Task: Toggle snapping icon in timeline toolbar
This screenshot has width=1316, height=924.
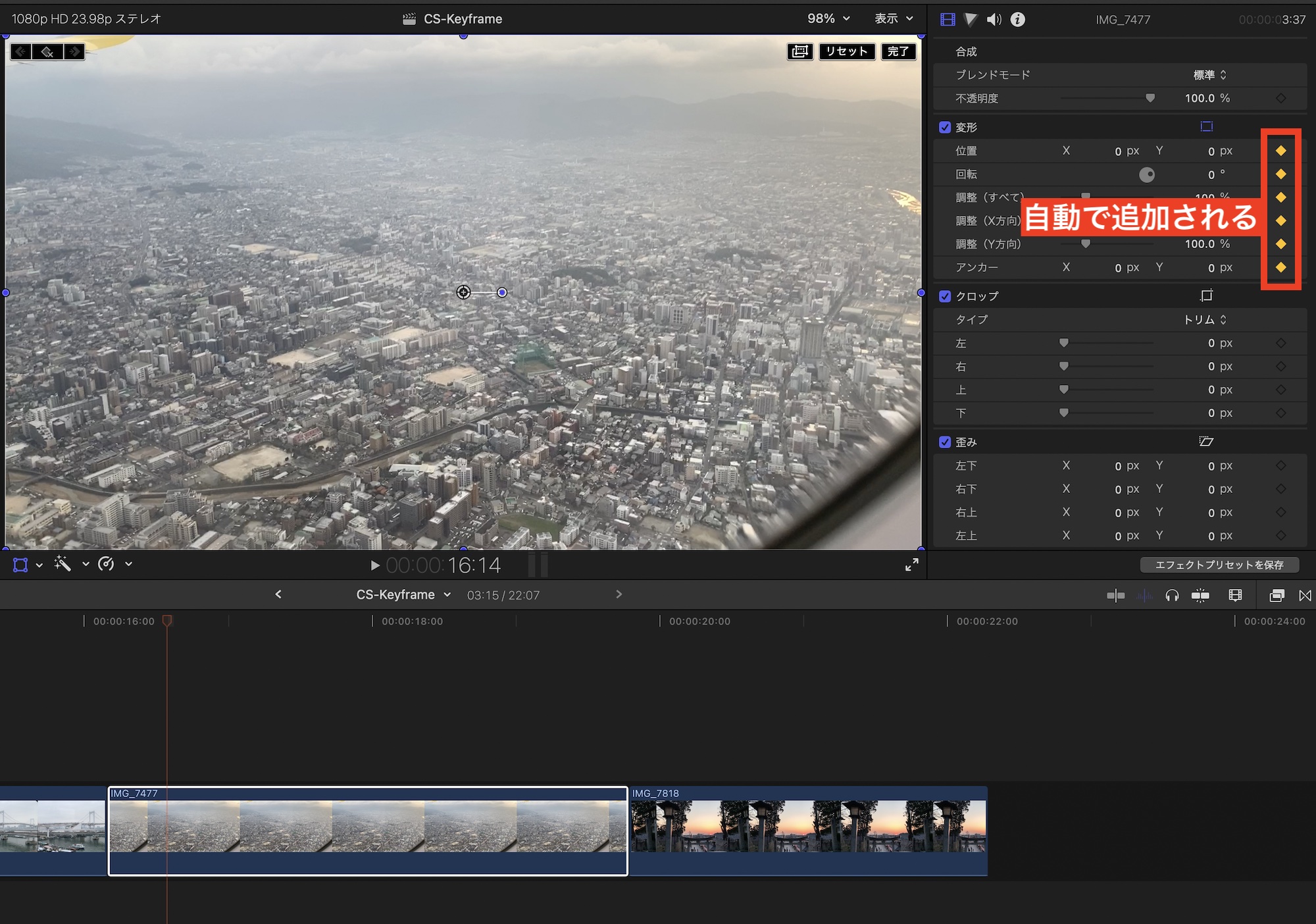Action: point(1200,596)
